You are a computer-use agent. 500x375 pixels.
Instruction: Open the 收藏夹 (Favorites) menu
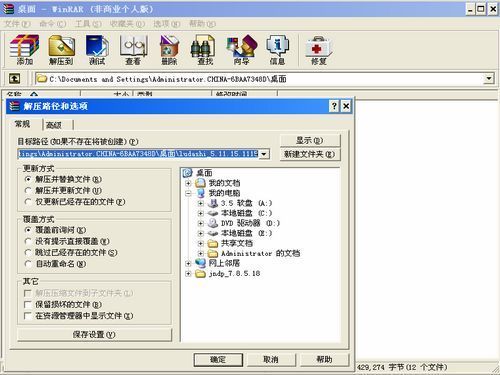click(127, 24)
